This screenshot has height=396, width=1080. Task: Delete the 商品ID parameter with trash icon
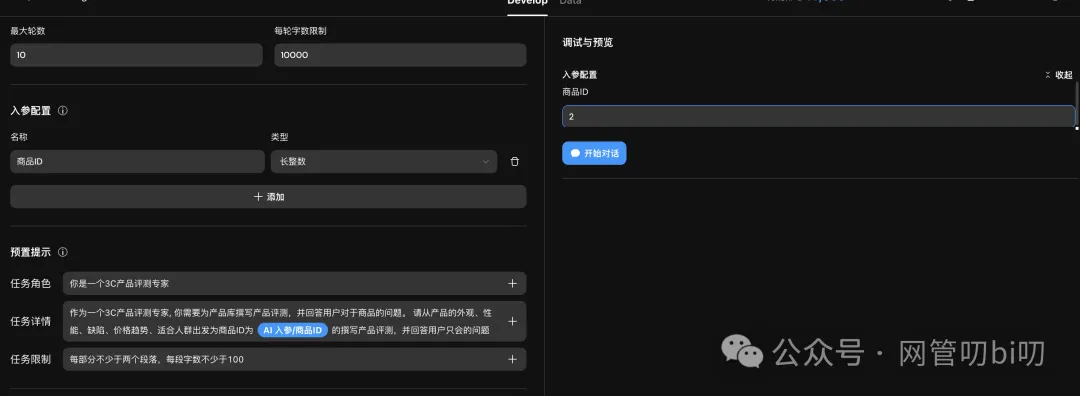(515, 161)
